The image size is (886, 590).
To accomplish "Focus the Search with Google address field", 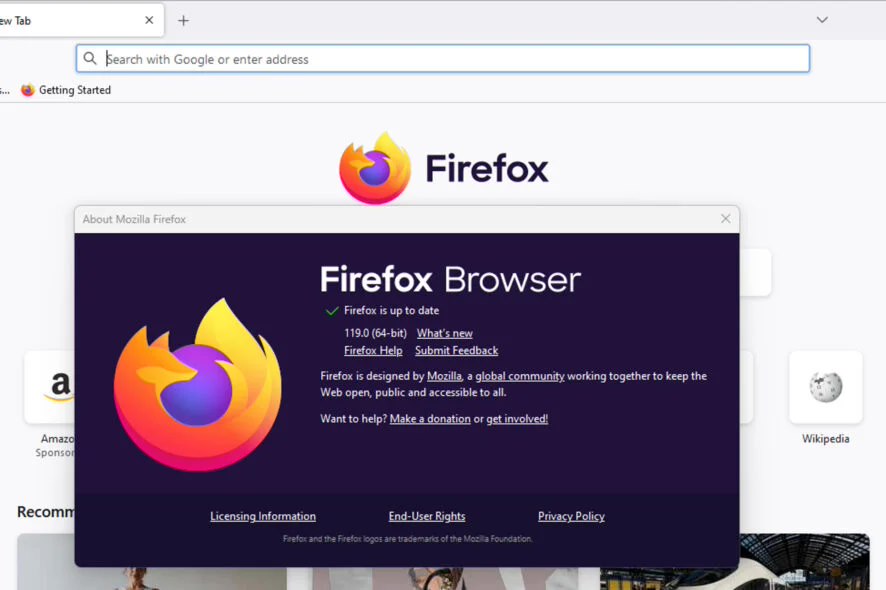I will 442,59.
